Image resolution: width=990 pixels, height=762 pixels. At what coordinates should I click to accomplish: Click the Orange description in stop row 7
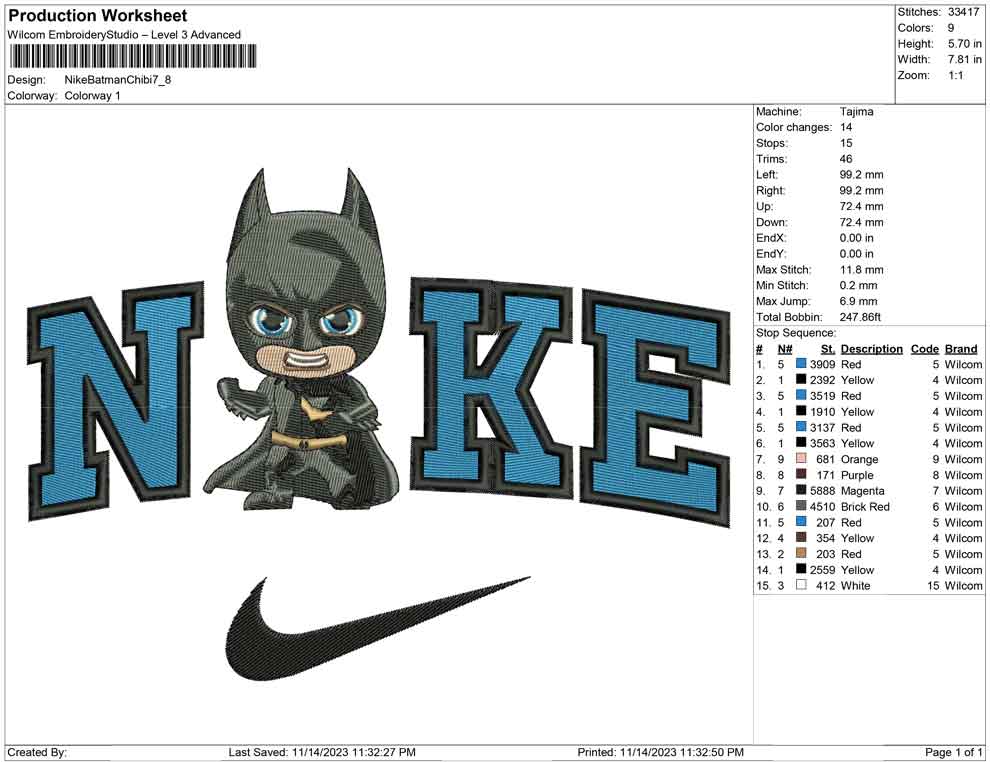click(x=859, y=459)
